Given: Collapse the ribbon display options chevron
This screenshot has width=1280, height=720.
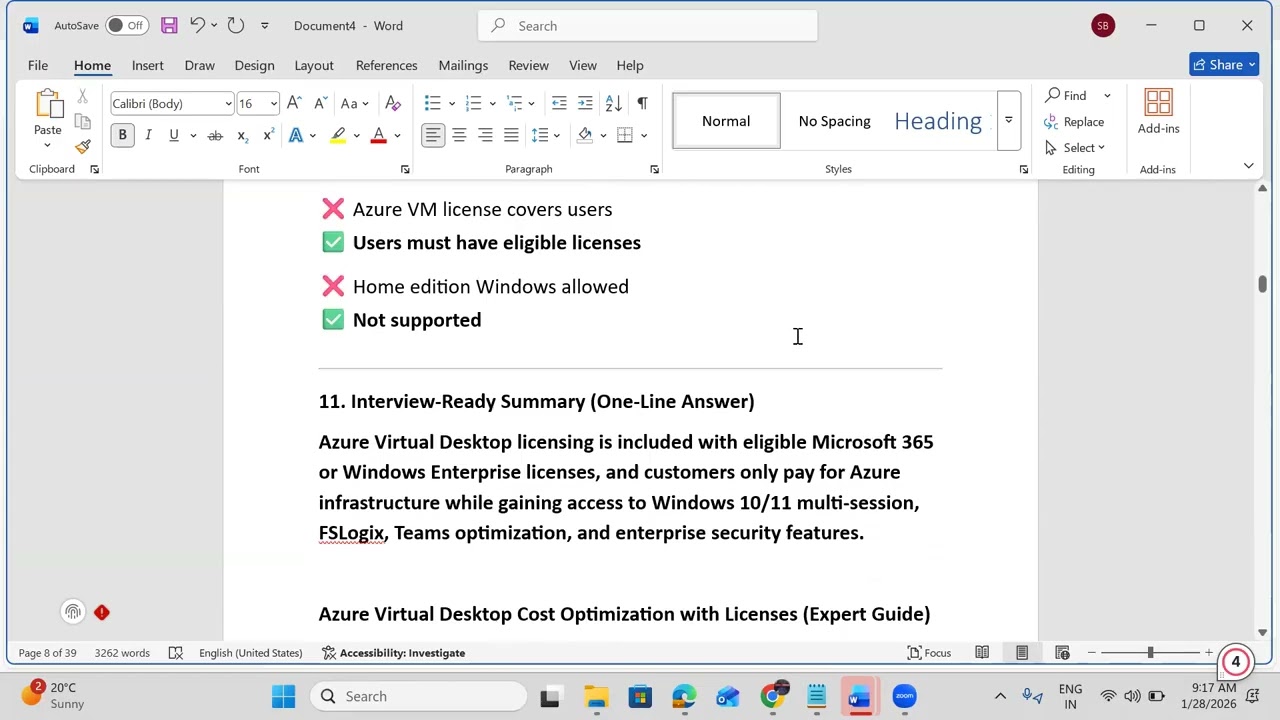Looking at the screenshot, I should [x=1248, y=166].
